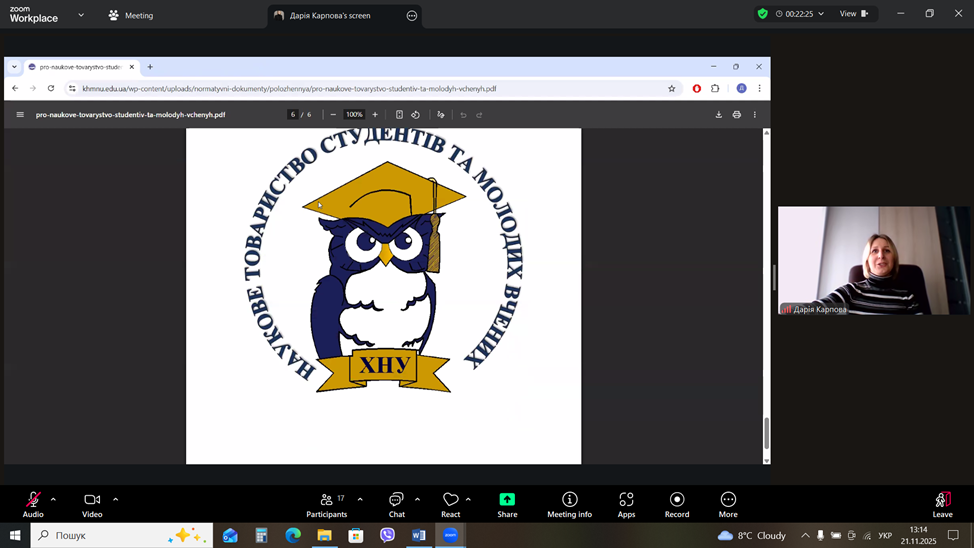
Task: Click the Пошук search box in taskbar
Action: pyautogui.click(x=120, y=535)
